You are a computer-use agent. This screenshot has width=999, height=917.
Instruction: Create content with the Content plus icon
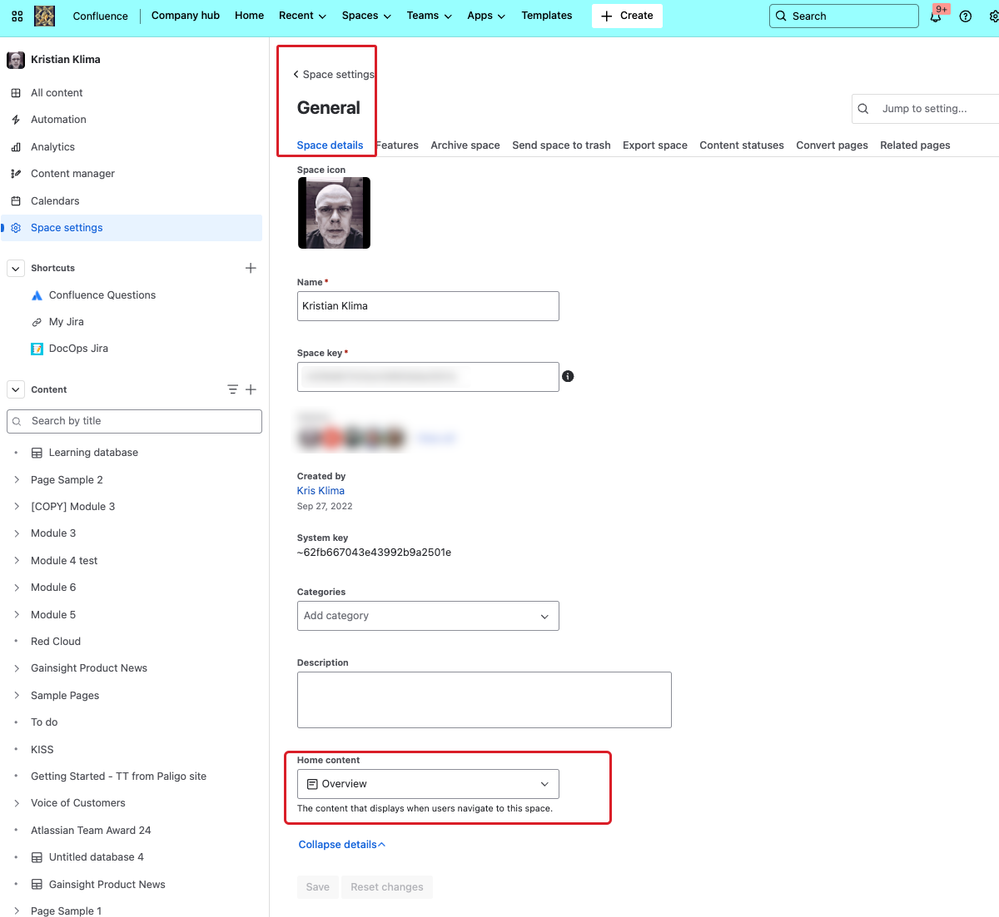point(251,389)
